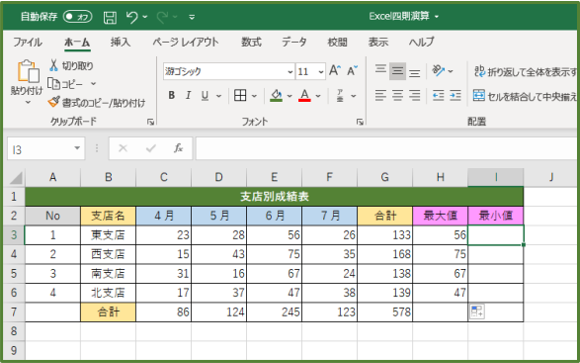Click the text orientation icon
Image resolution: width=580 pixels, height=363 pixels.
pyautogui.click(x=438, y=70)
